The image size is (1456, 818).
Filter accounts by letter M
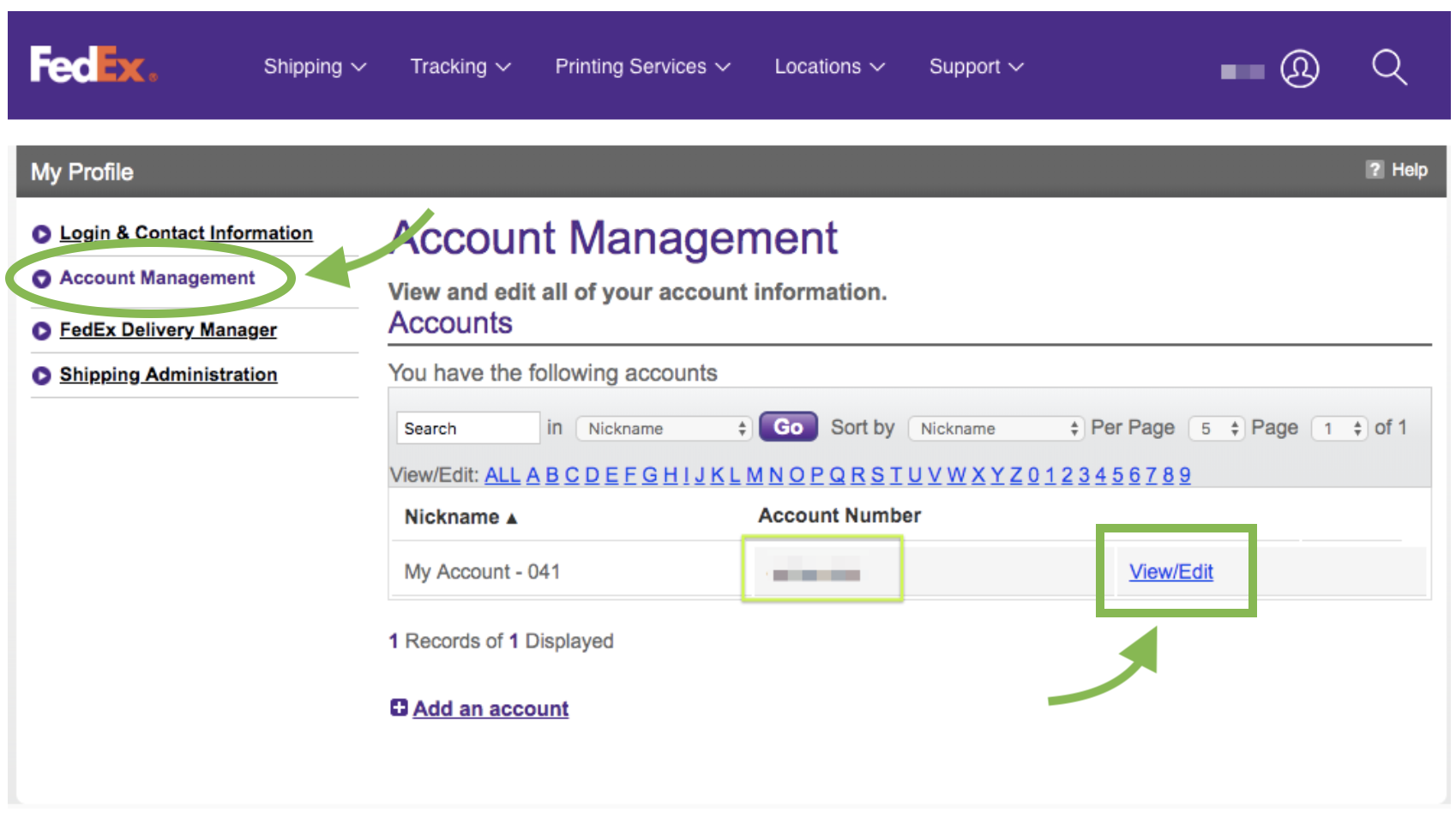pos(755,475)
